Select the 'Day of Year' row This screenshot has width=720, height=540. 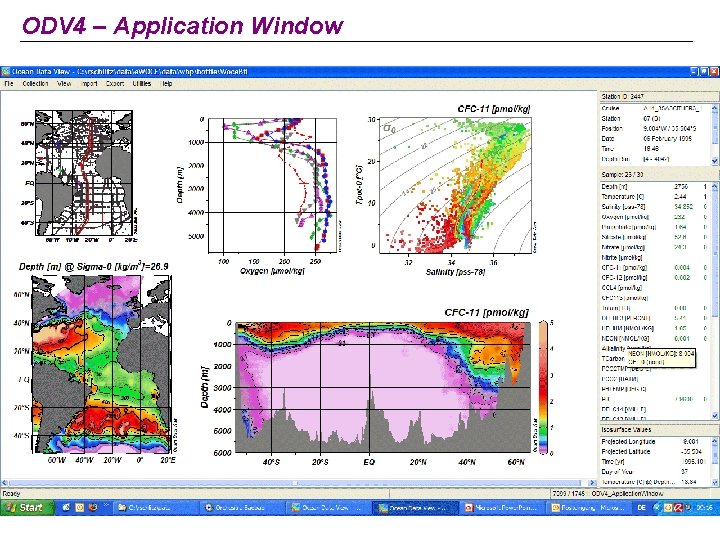pos(655,472)
